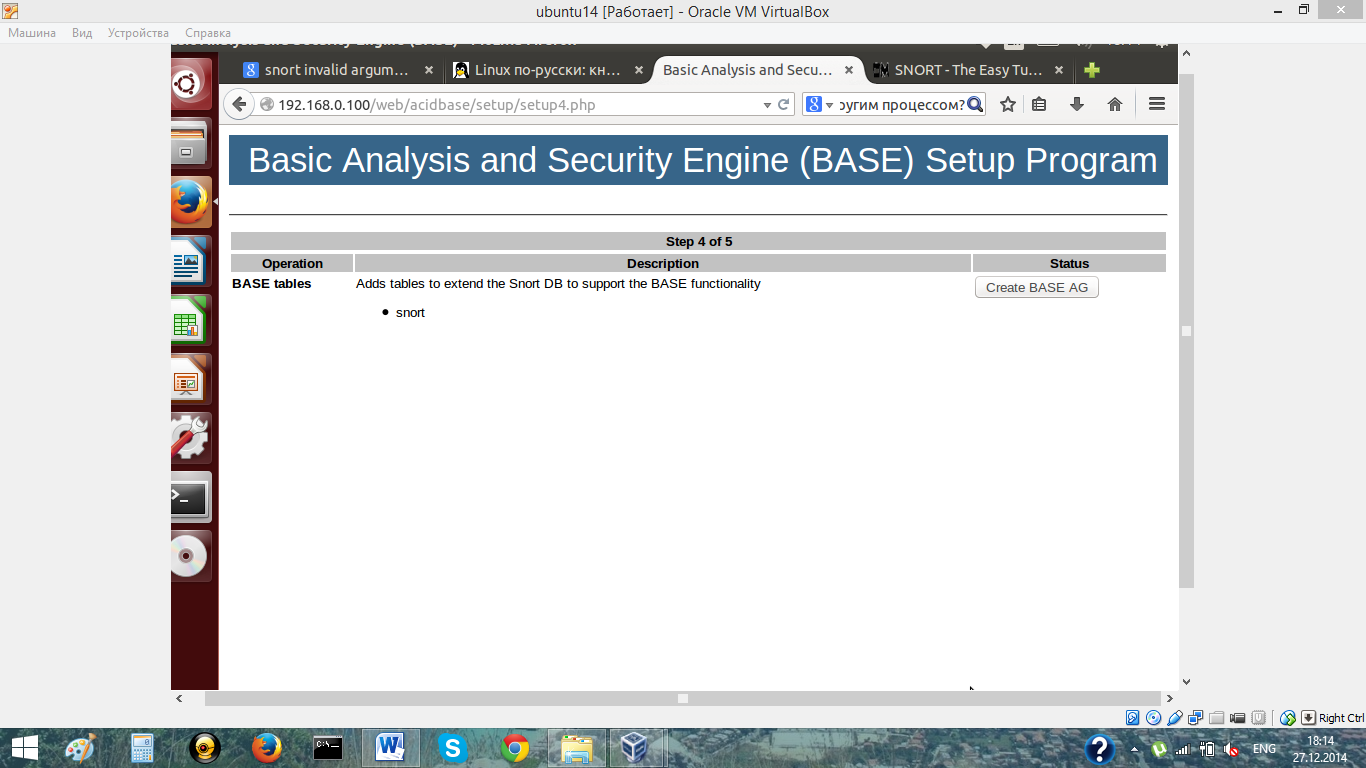Image resolution: width=1366 pixels, height=768 pixels.
Task: Open the Вид menu in VirtualBox
Action: 82,33
